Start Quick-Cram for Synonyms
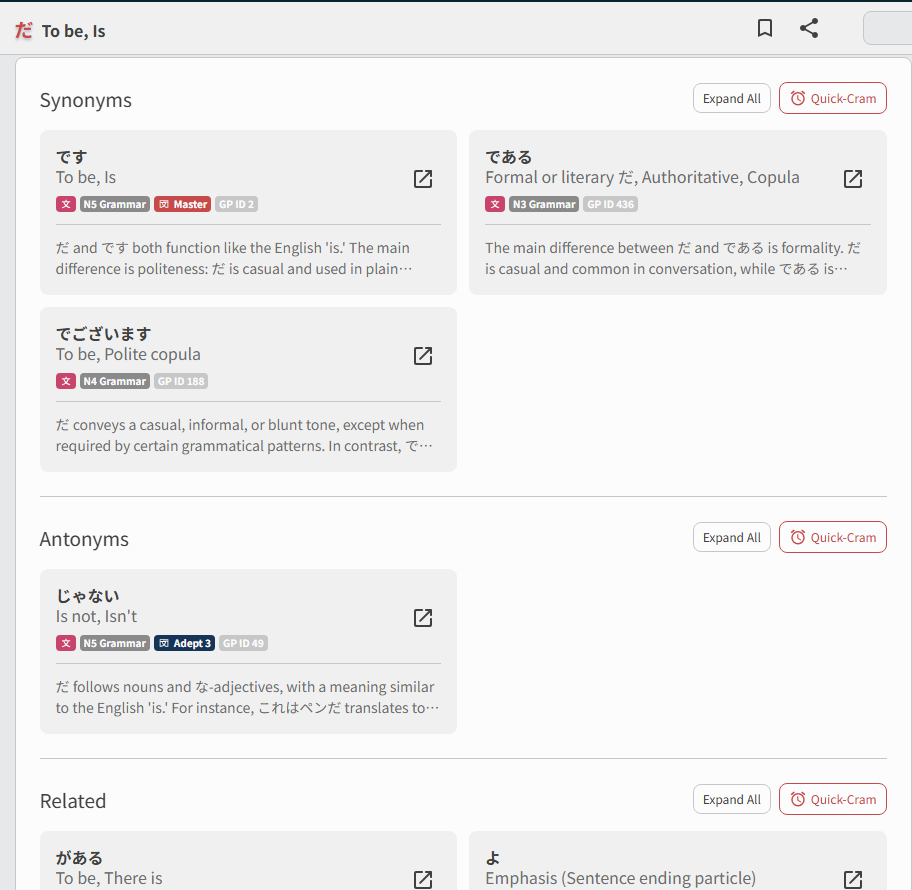 [832, 99]
